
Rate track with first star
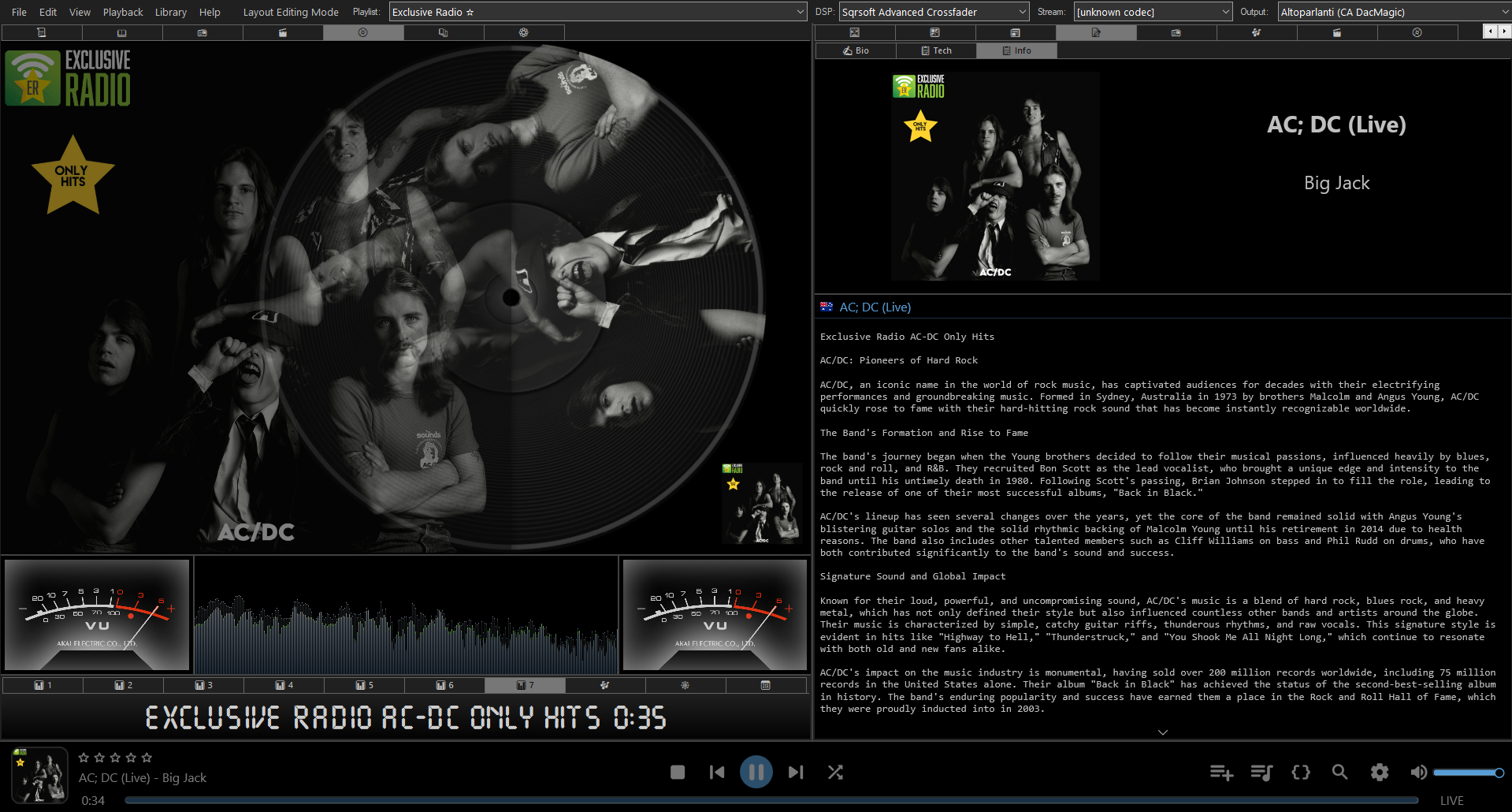click(x=84, y=758)
